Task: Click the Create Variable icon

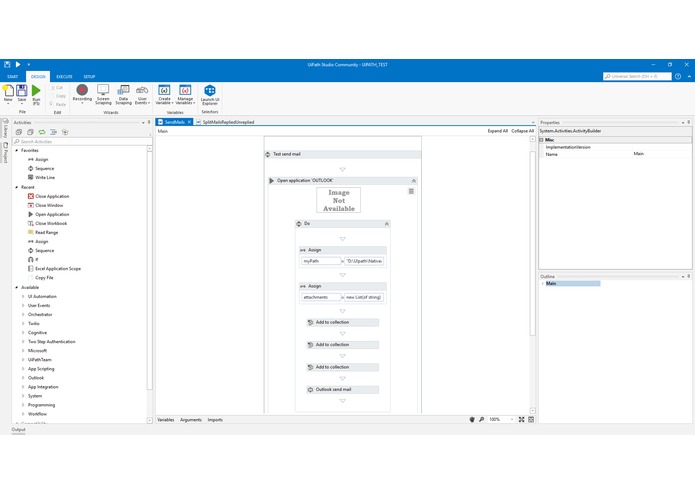Action: [164, 90]
